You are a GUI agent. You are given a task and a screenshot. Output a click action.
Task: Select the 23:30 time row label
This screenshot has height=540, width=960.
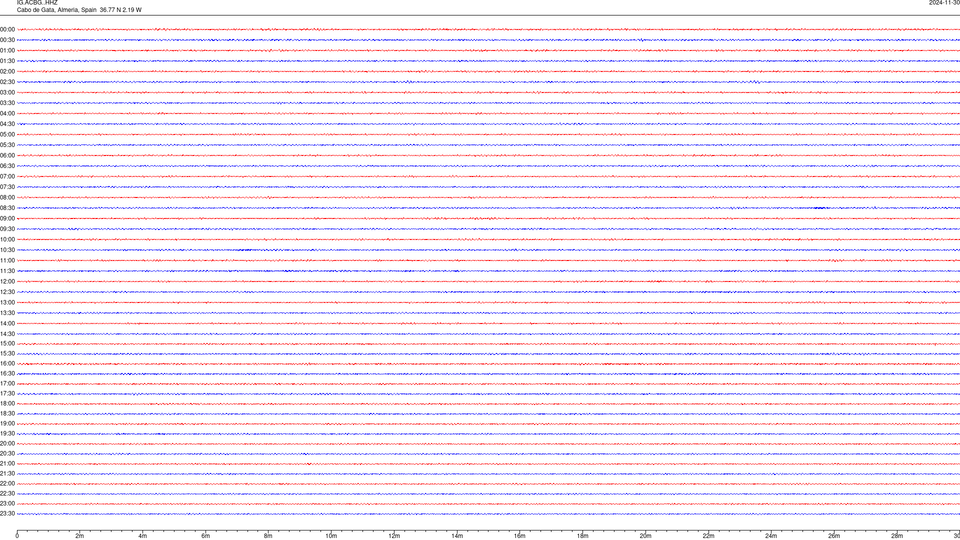[7, 514]
